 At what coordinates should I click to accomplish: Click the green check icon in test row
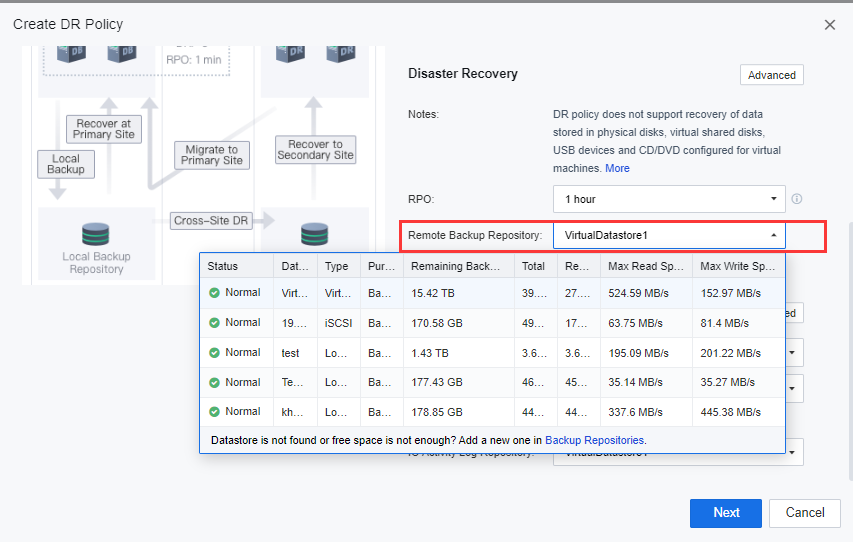pyautogui.click(x=214, y=353)
